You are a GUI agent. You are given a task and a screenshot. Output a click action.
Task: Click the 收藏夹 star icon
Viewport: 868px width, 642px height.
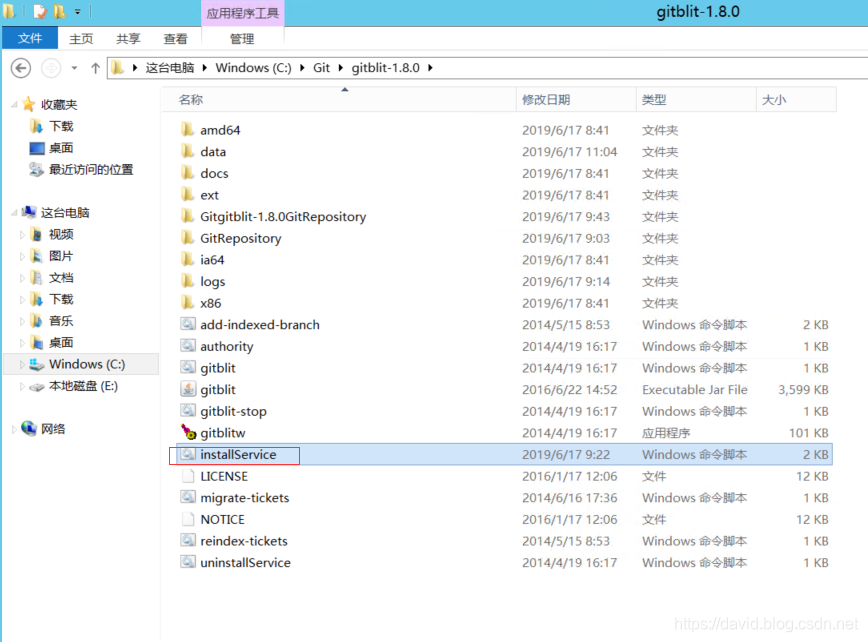(x=28, y=104)
